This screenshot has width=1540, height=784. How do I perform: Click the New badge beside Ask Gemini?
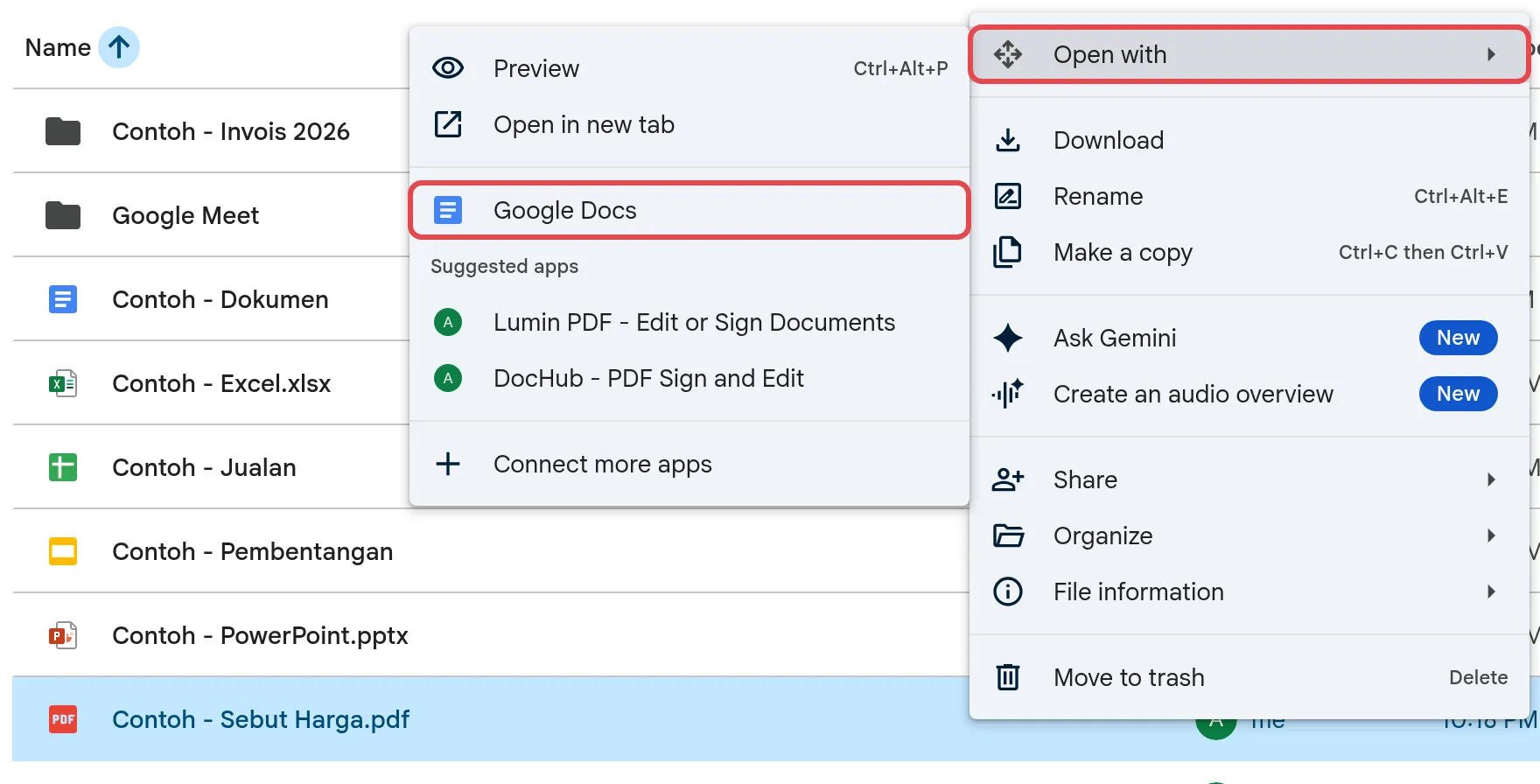point(1458,338)
